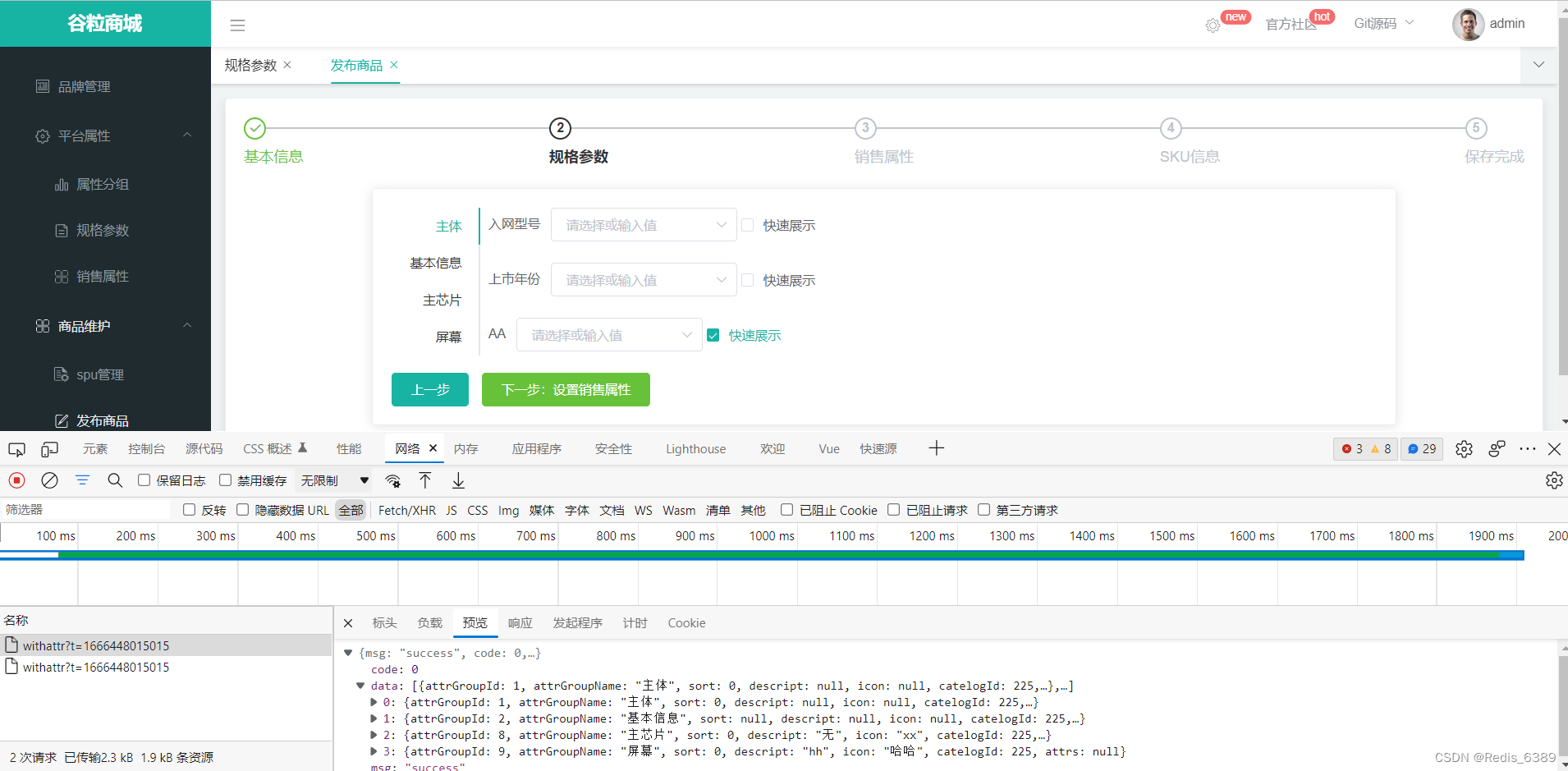
Task: Expand the 主体 item in the preview tree
Action: pos(375,702)
